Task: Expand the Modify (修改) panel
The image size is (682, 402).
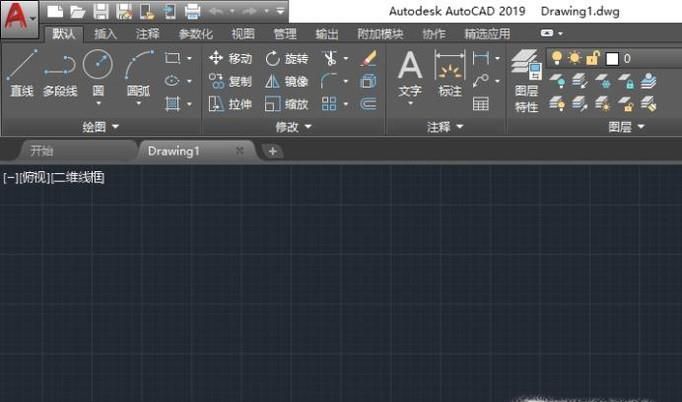Action: click(x=294, y=127)
